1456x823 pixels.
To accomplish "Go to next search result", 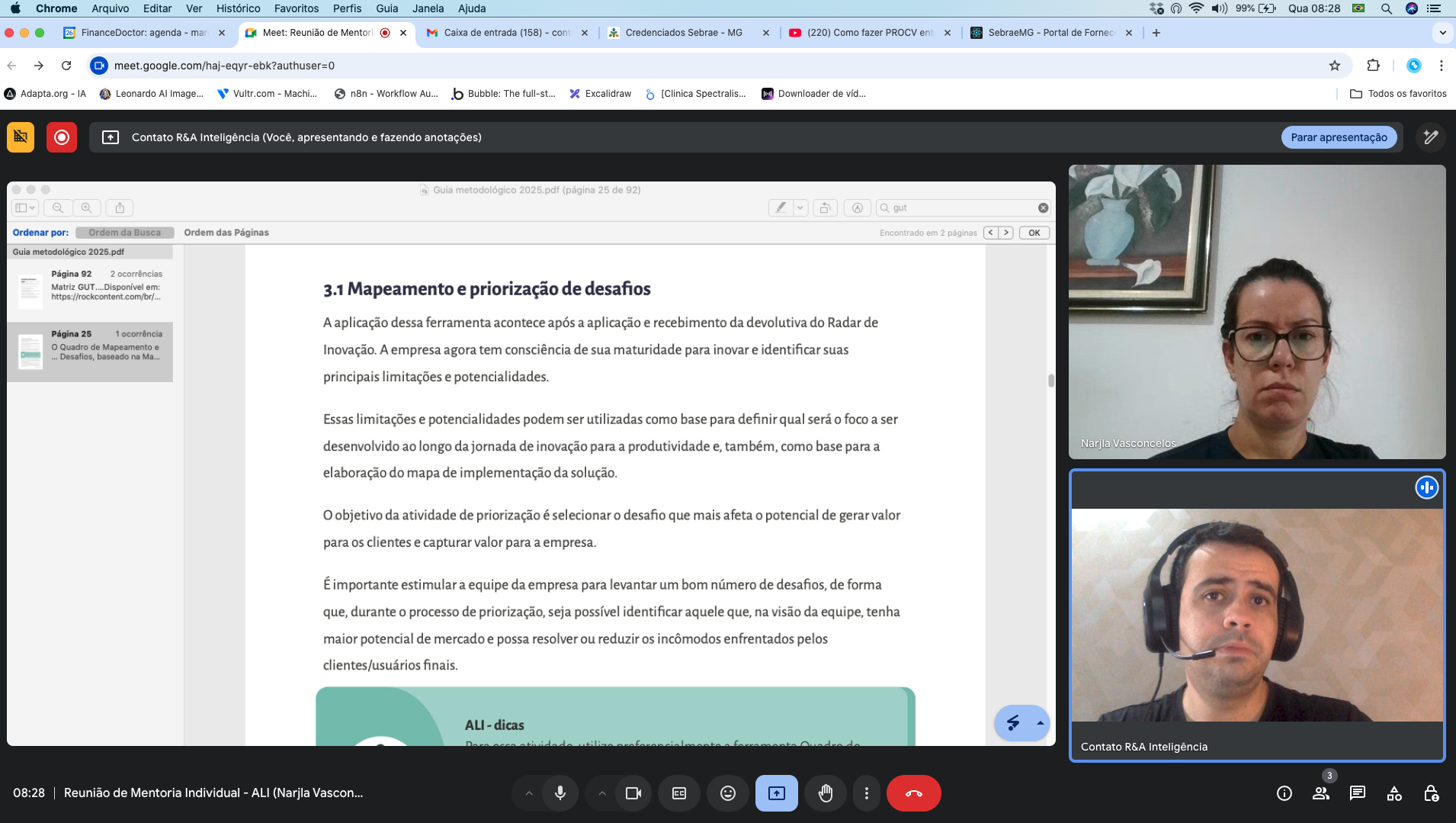I will [1005, 233].
